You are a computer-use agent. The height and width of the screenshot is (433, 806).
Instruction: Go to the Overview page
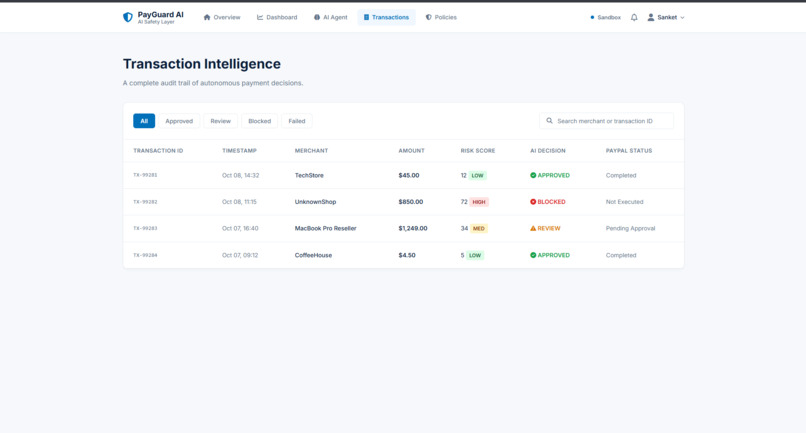pos(222,17)
